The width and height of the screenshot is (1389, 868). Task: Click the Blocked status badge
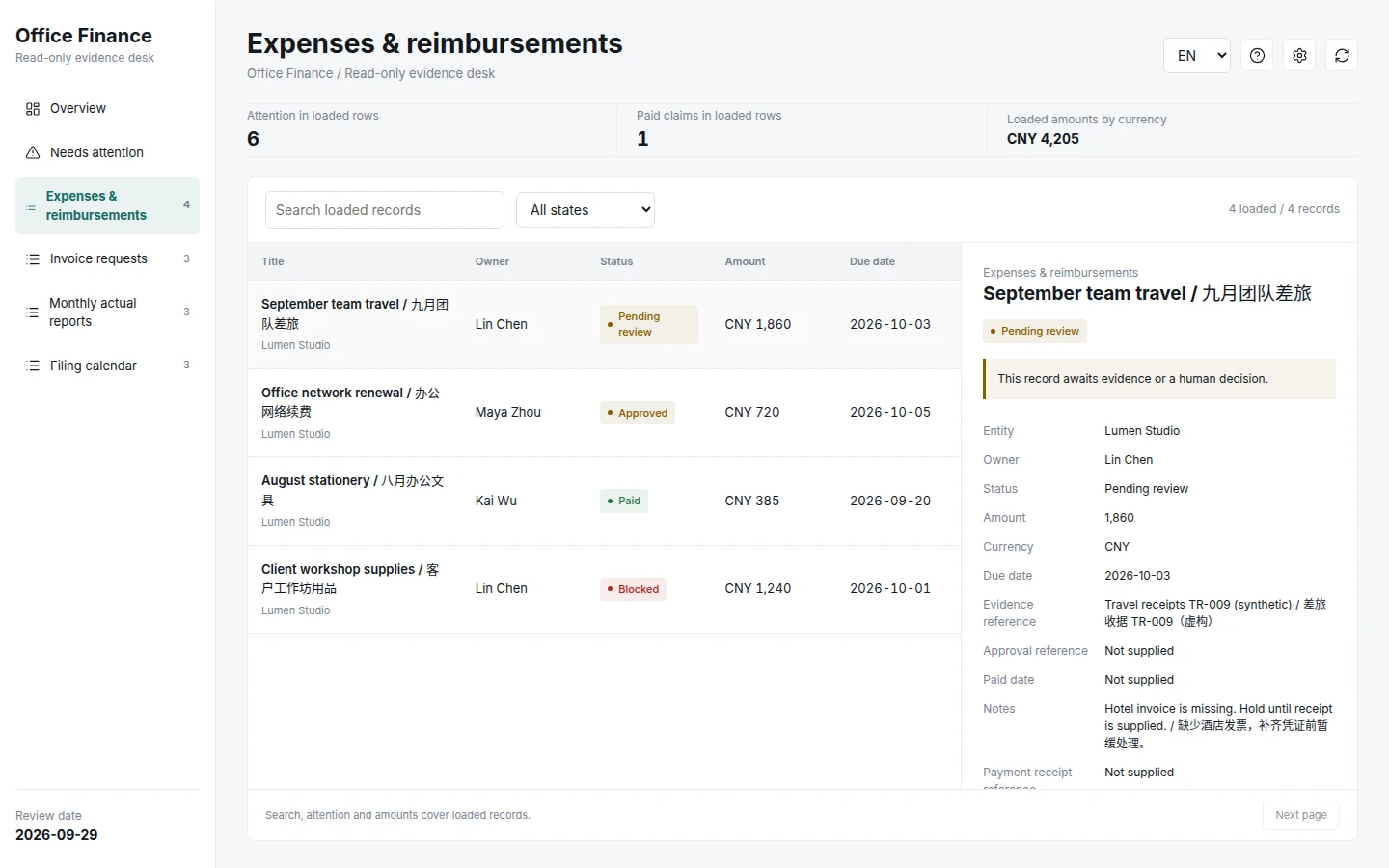pos(633,589)
